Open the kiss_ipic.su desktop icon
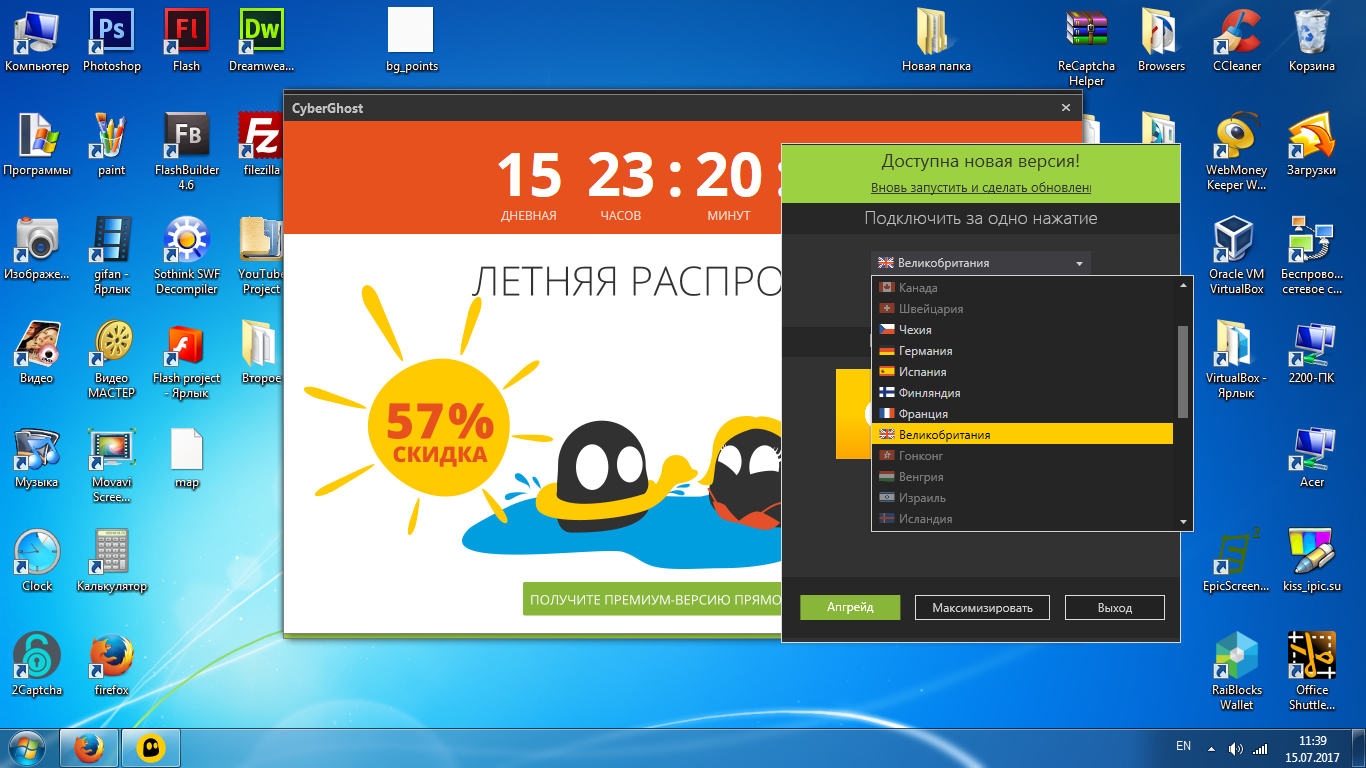Image resolution: width=1366 pixels, height=768 pixels. (x=1312, y=560)
